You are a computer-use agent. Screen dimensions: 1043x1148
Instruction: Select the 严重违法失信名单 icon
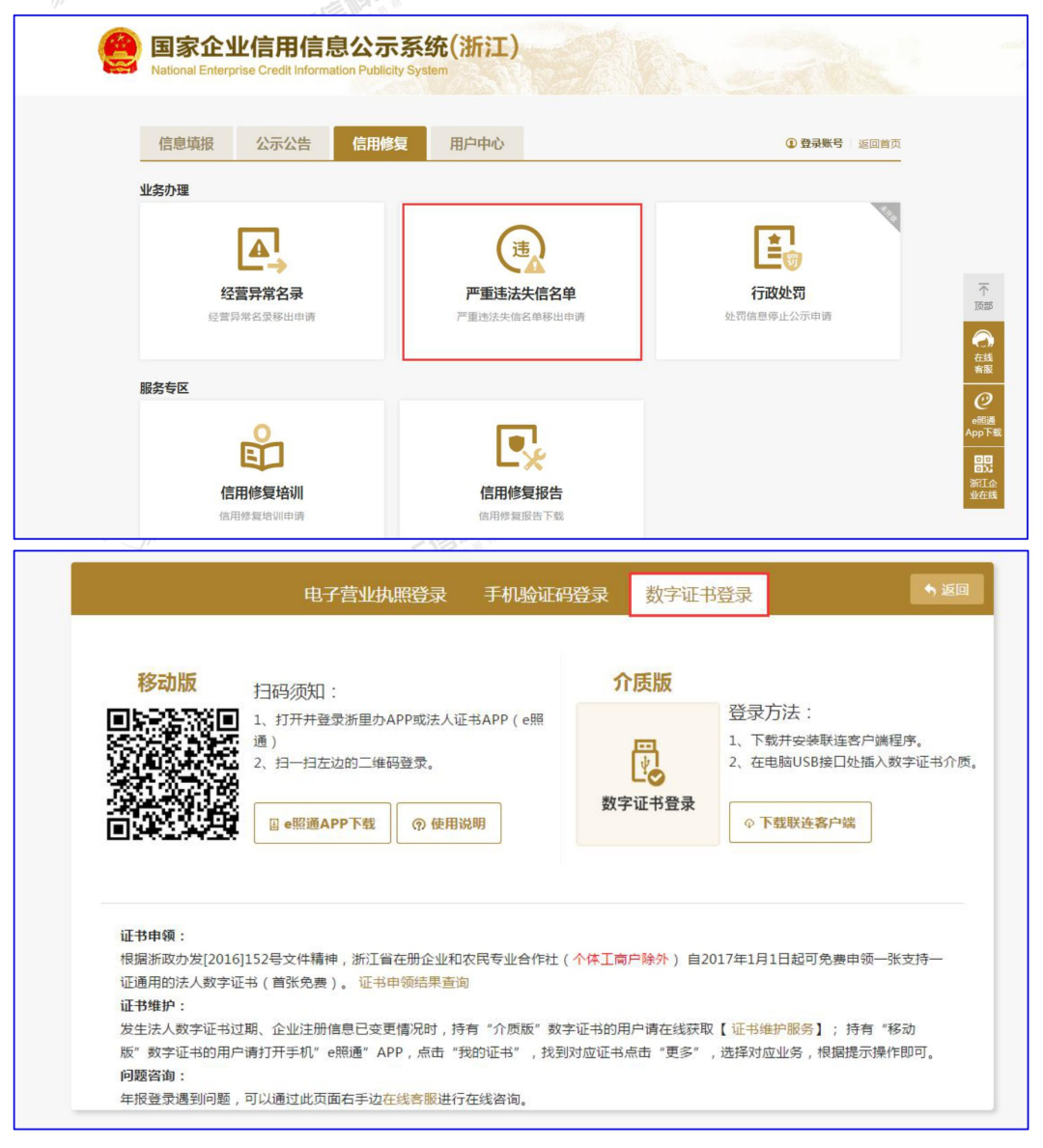pyautogui.click(x=521, y=251)
